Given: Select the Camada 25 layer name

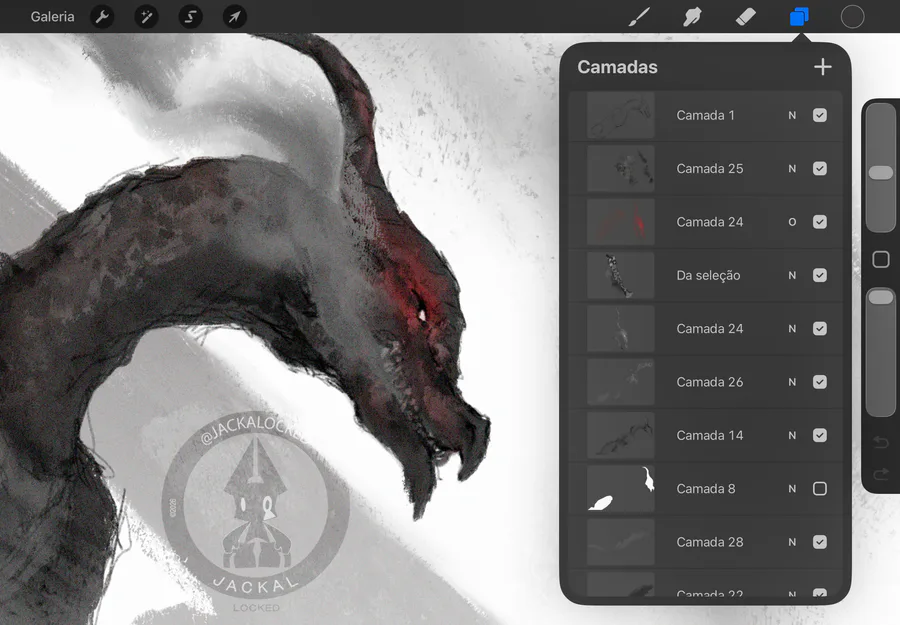Looking at the screenshot, I should pyautogui.click(x=709, y=169).
